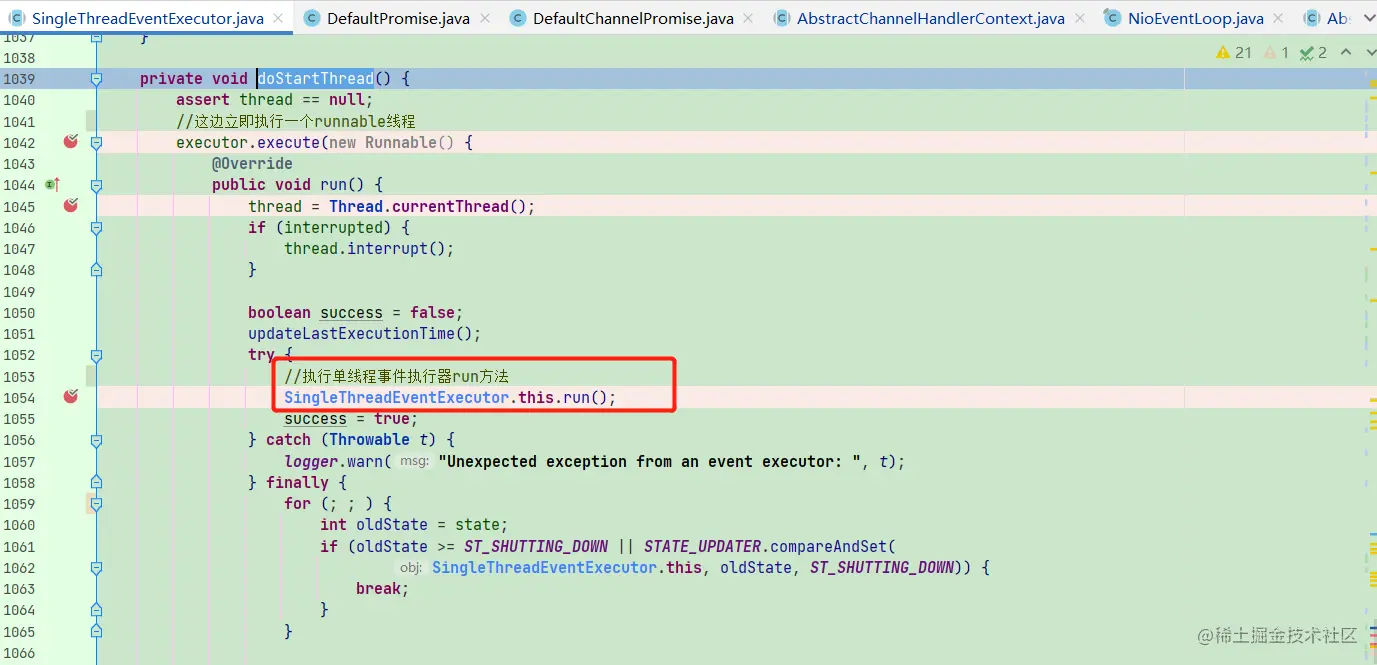
Task: Click 'int oldState = state' line
Action: pyautogui.click(x=414, y=525)
